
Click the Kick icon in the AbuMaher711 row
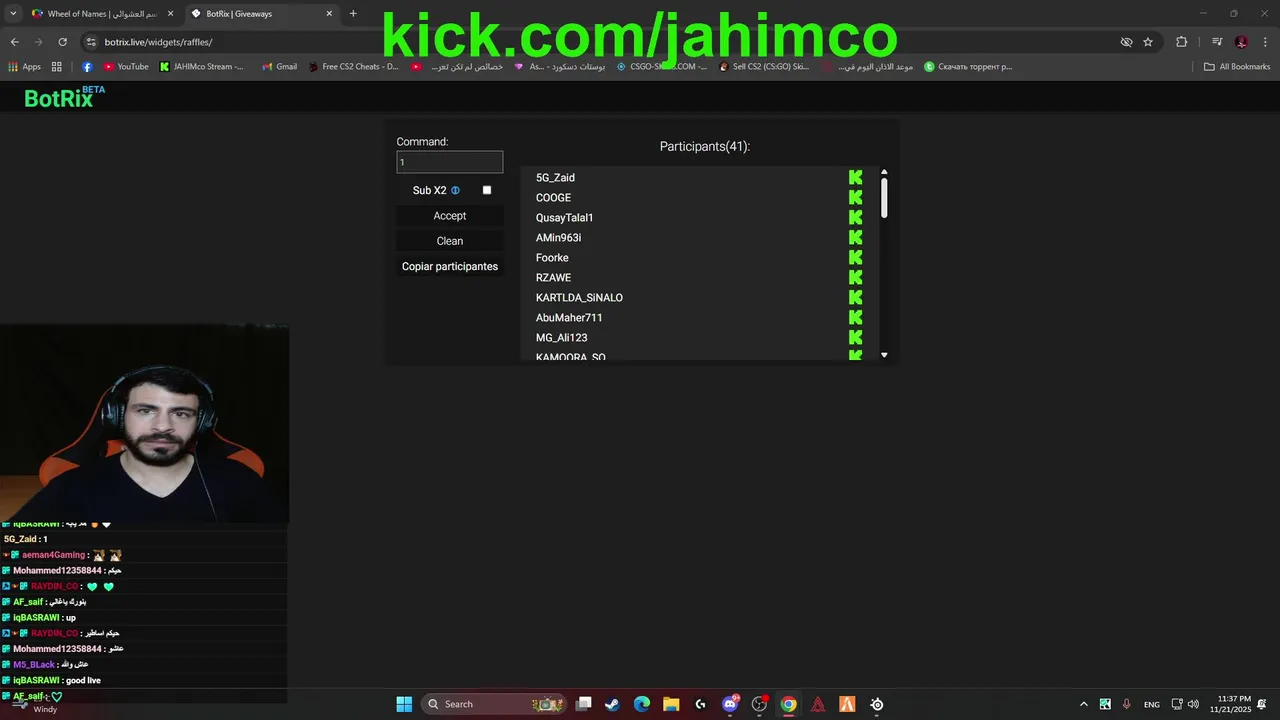855,318
